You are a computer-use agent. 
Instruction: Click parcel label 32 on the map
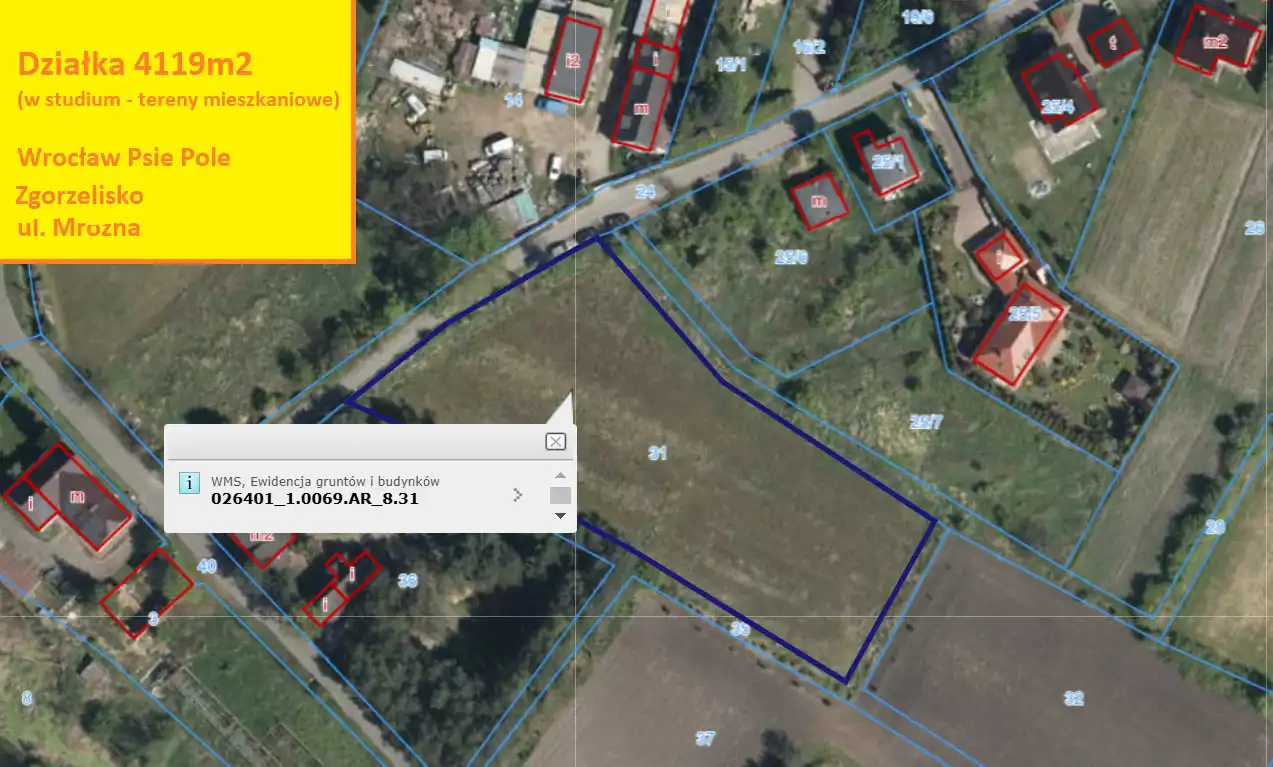point(1073,698)
